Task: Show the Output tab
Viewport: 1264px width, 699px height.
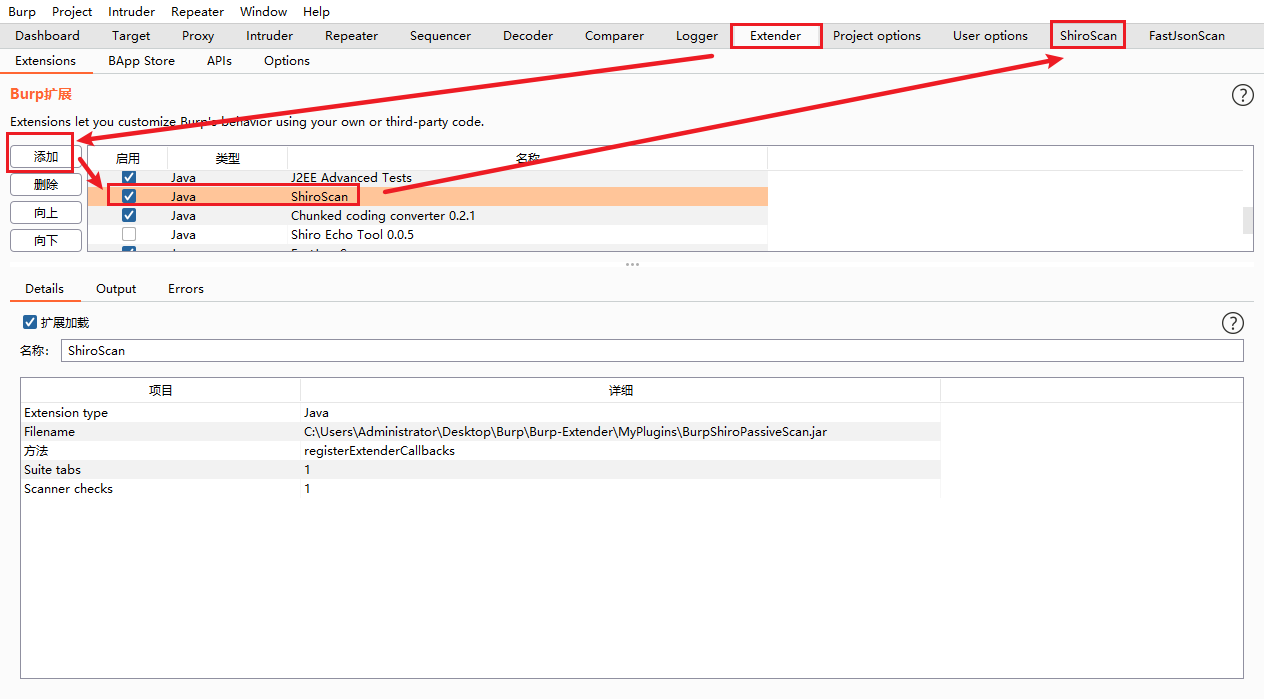Action: [x=116, y=289]
